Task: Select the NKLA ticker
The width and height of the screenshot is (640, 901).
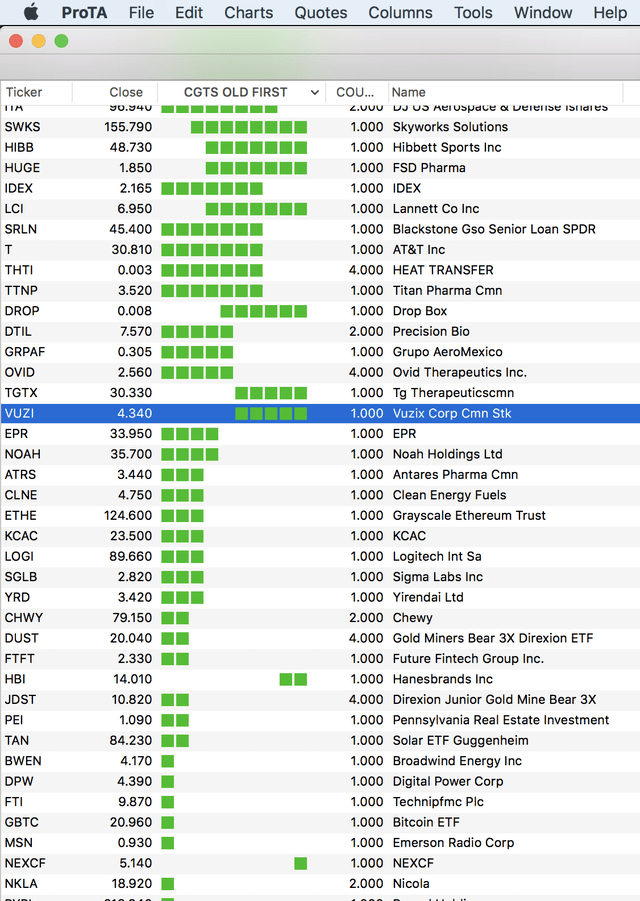Action: click(x=21, y=884)
